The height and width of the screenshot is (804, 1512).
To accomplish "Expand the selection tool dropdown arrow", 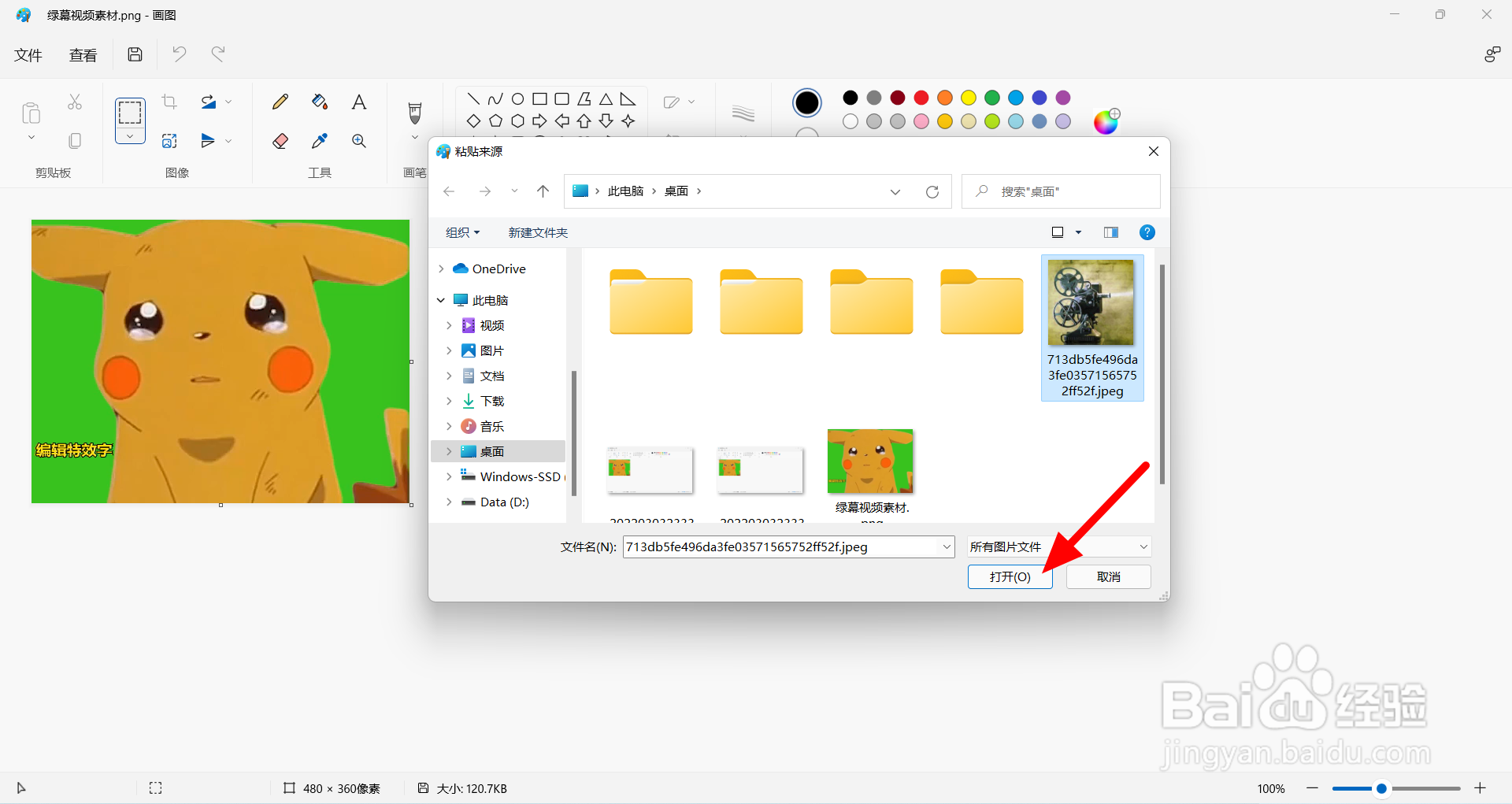I will pyautogui.click(x=130, y=136).
